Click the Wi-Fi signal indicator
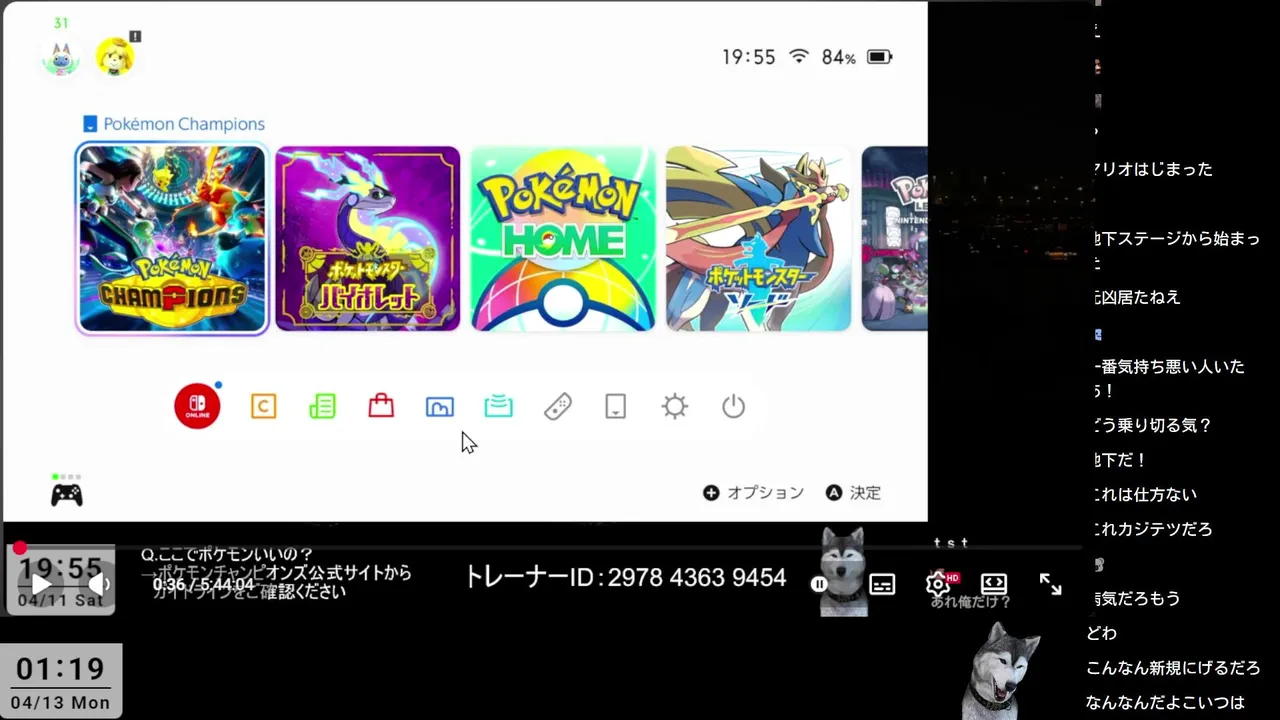 tap(798, 57)
